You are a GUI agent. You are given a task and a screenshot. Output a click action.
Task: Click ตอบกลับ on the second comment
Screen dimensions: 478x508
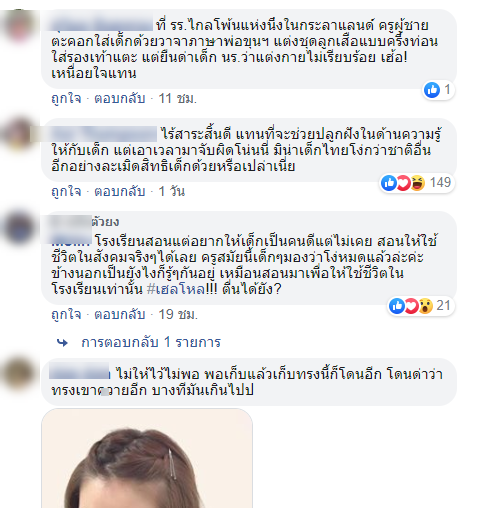(120, 191)
